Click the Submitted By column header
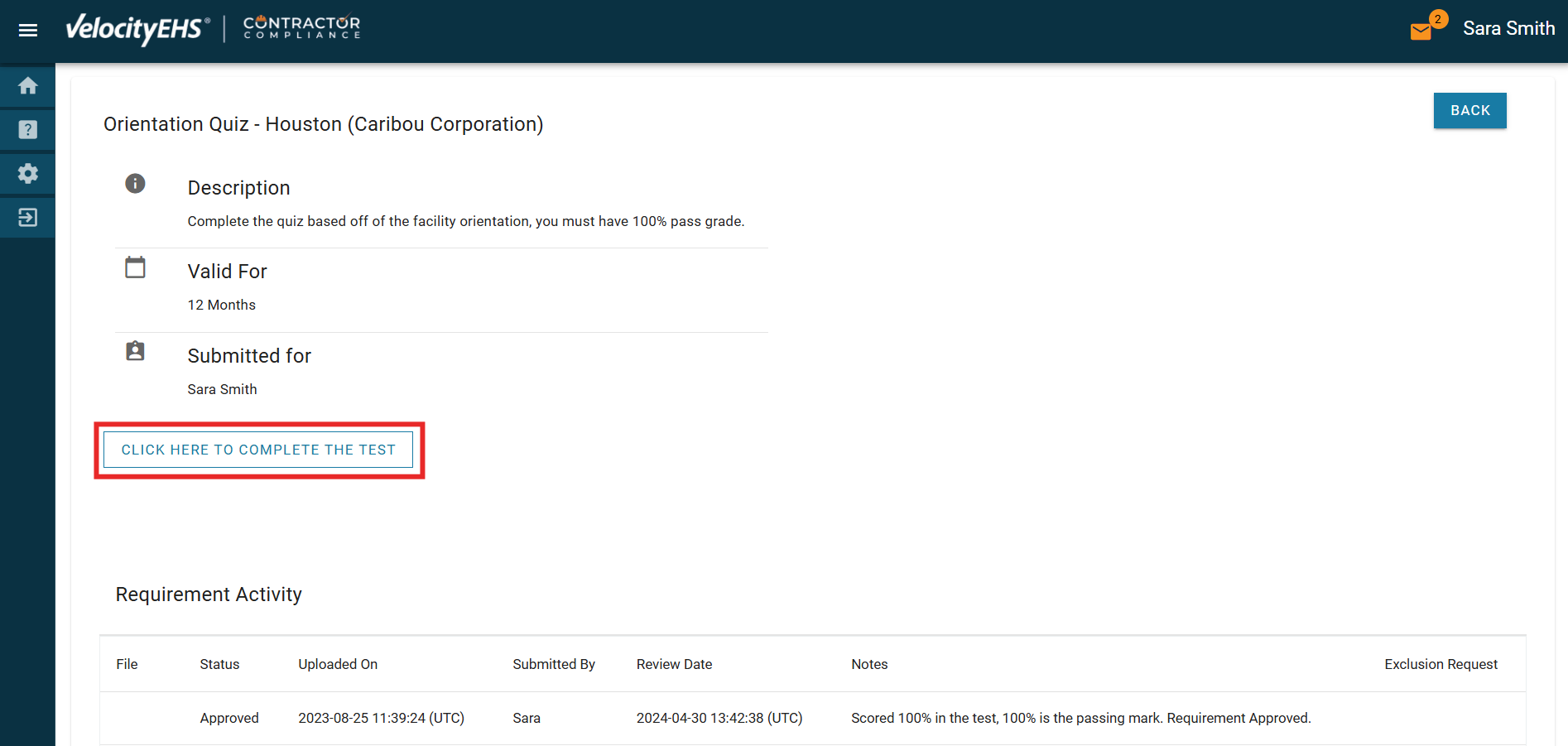Image resolution: width=1568 pixels, height=746 pixels. [554, 664]
